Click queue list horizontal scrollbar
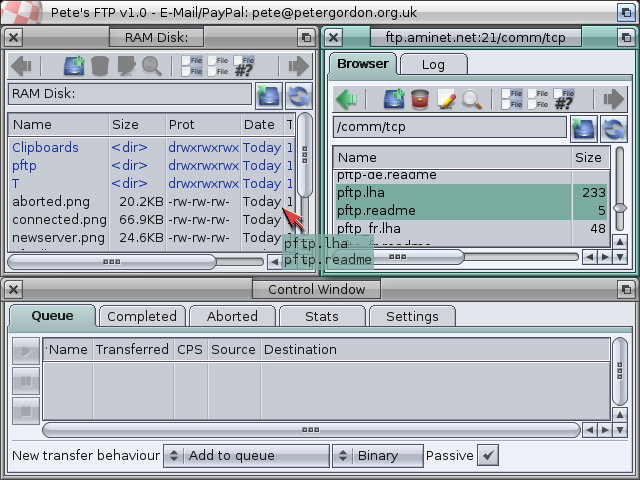 tap(311, 430)
